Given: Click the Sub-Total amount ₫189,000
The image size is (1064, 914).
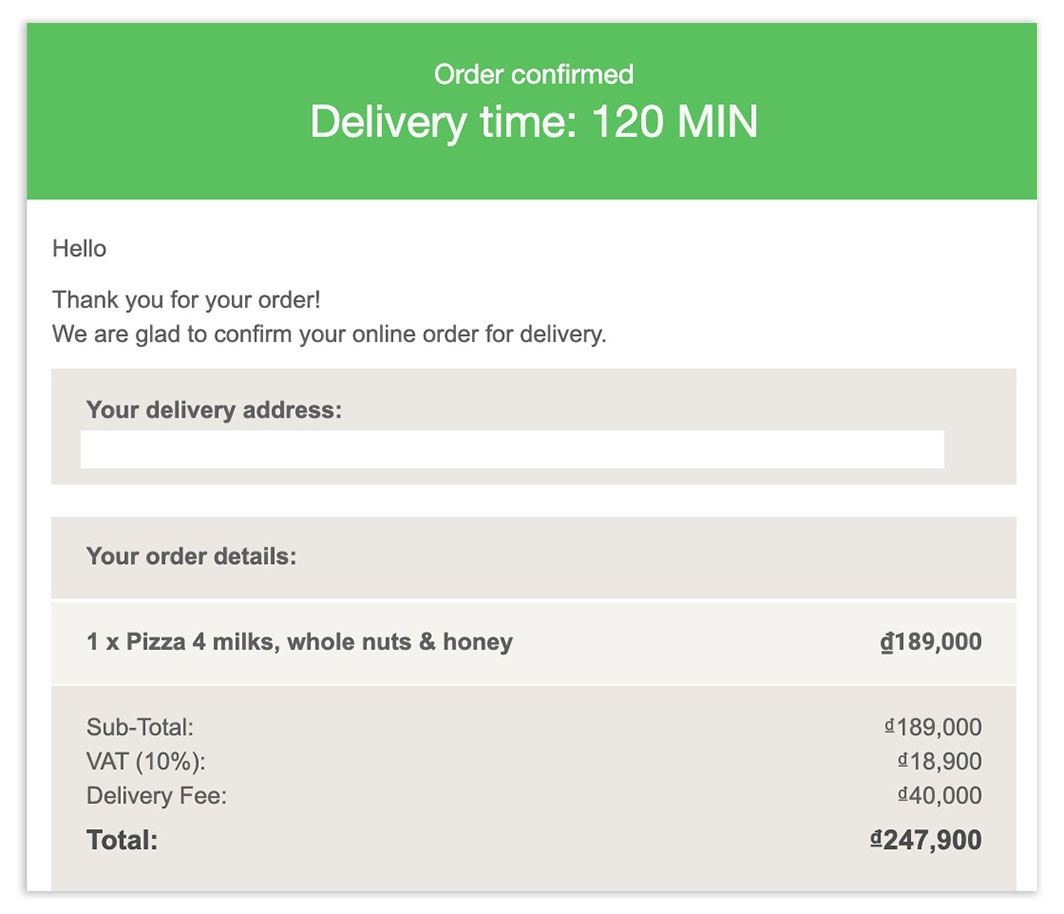Looking at the screenshot, I should click(x=933, y=727).
